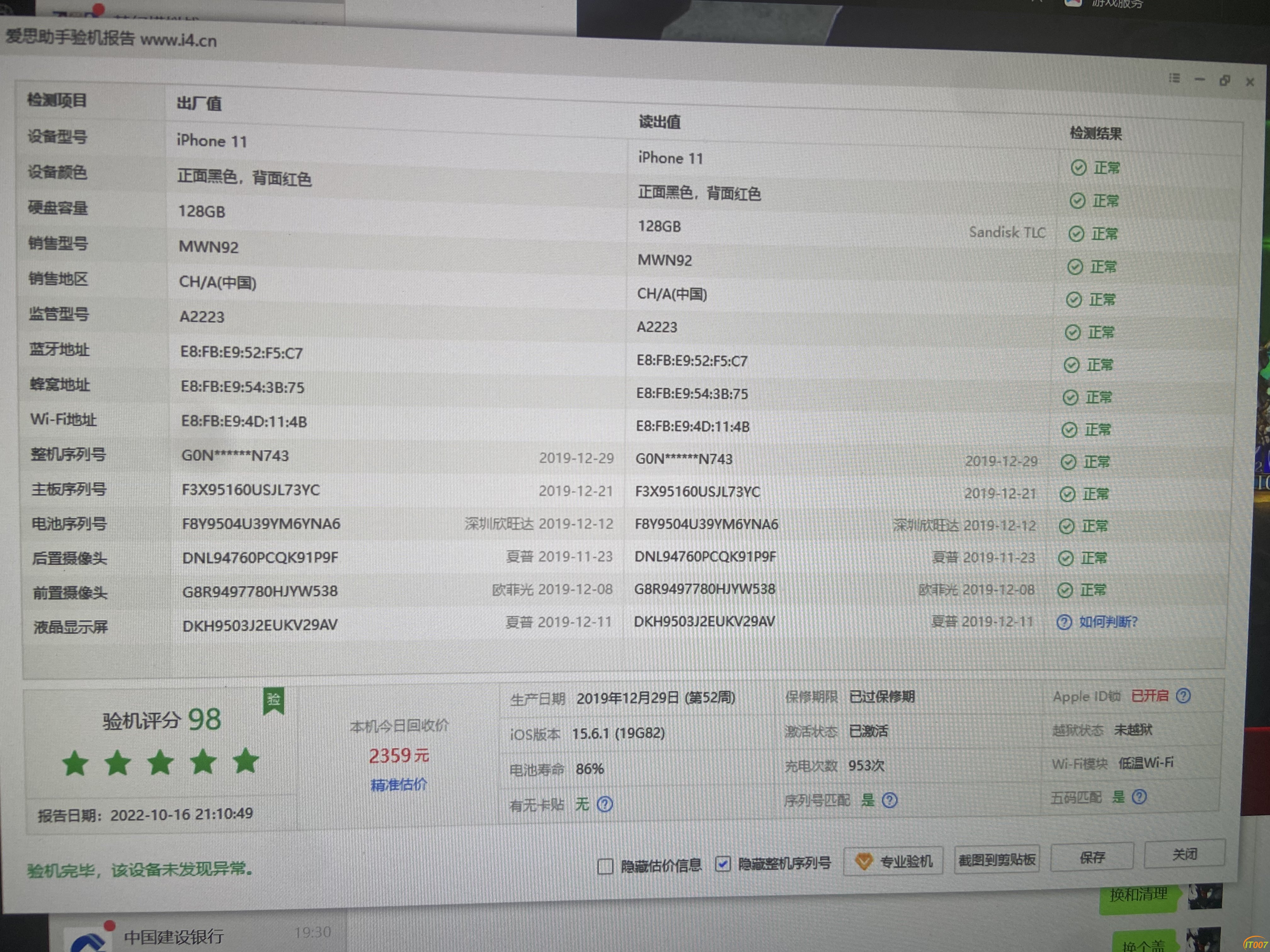Select LCD serial DKH9503J2EUKV29AV read value
1270x952 pixels.
[705, 621]
